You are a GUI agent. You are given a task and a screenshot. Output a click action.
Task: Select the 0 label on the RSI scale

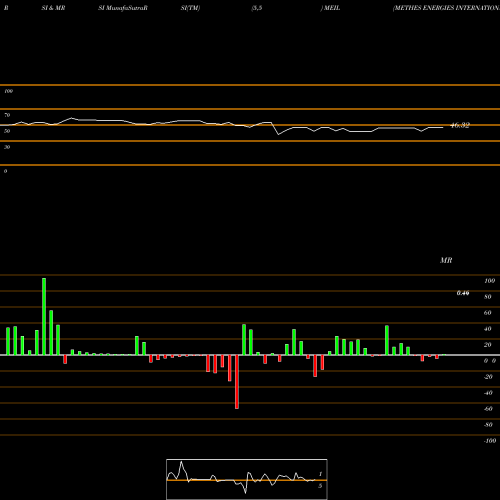pyautogui.click(x=5, y=171)
